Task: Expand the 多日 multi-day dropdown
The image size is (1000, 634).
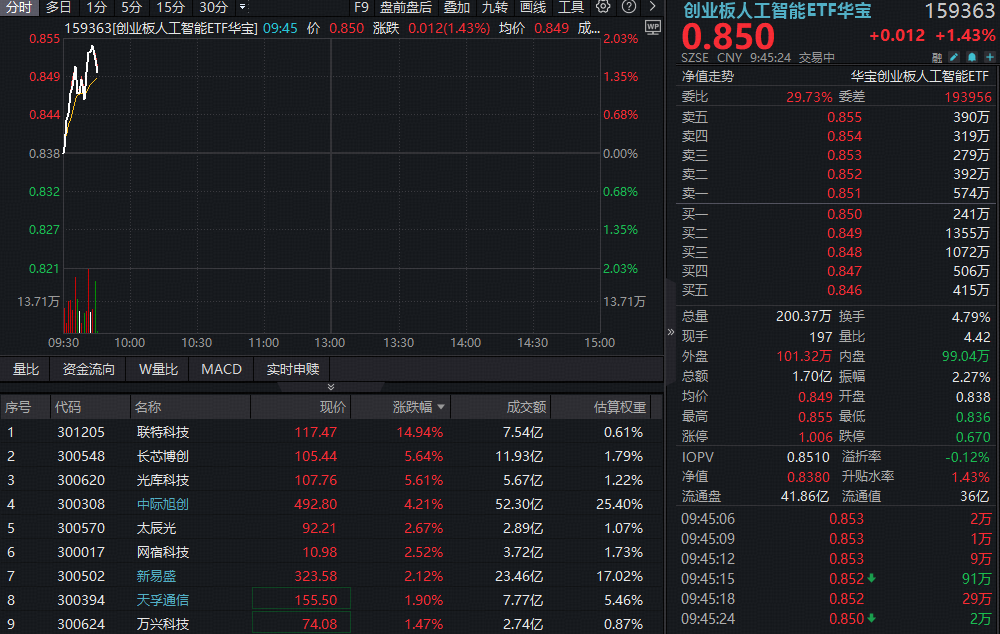Action: pyautogui.click(x=57, y=8)
